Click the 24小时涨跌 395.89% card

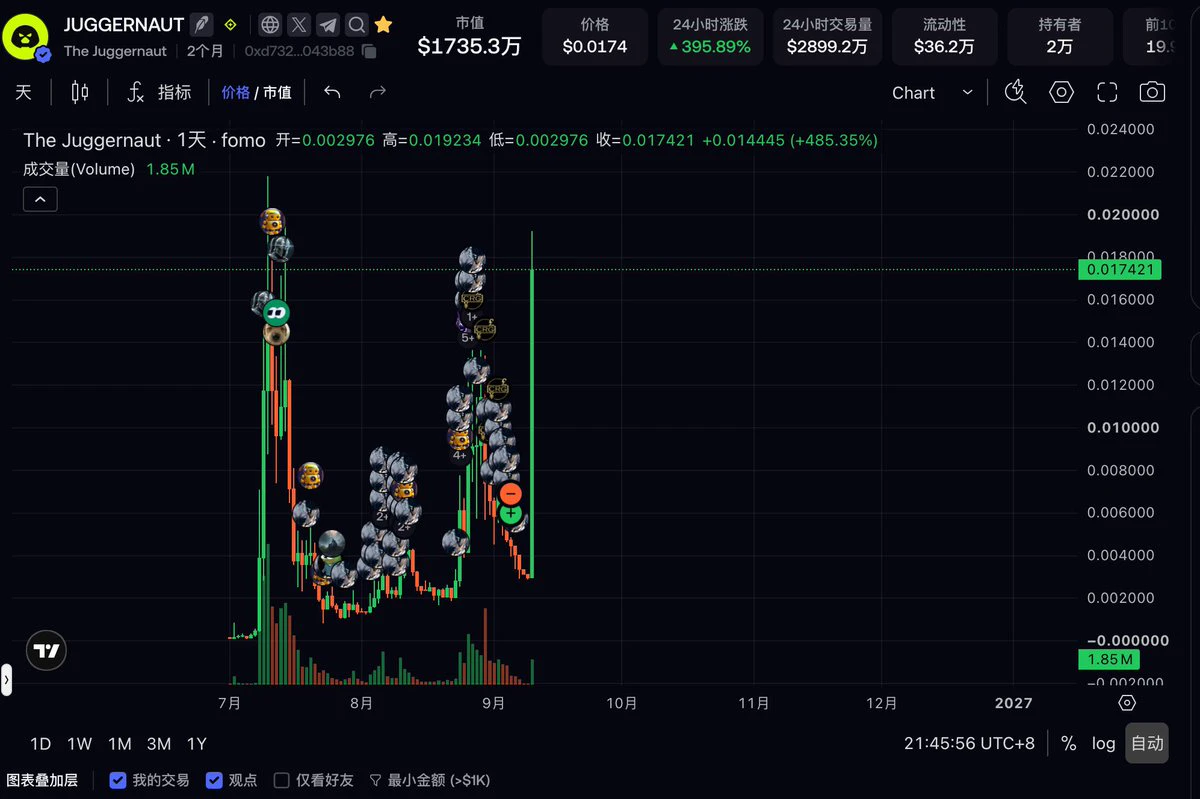click(710, 36)
